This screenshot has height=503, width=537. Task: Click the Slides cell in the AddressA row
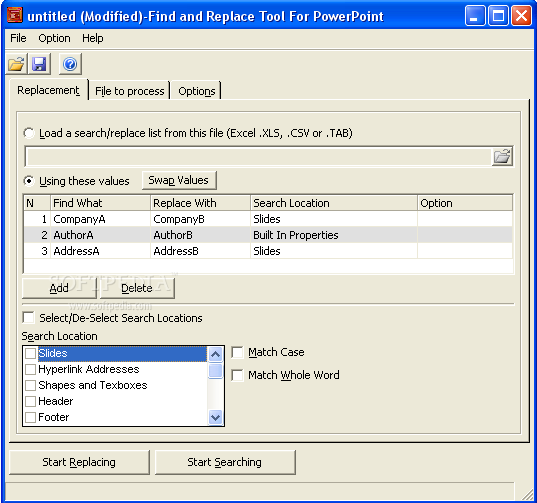click(334, 251)
